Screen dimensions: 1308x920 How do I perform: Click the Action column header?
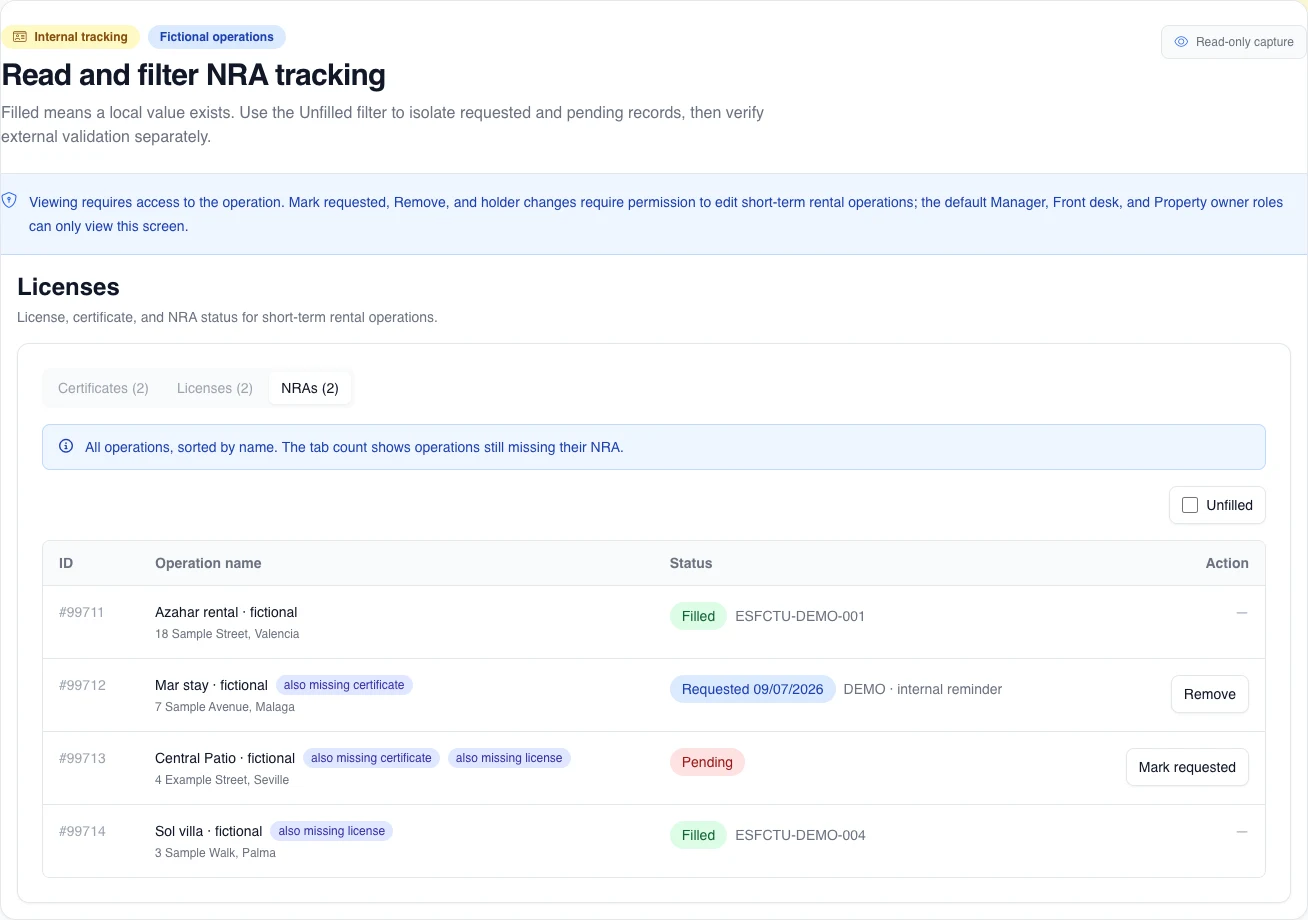pos(1227,563)
